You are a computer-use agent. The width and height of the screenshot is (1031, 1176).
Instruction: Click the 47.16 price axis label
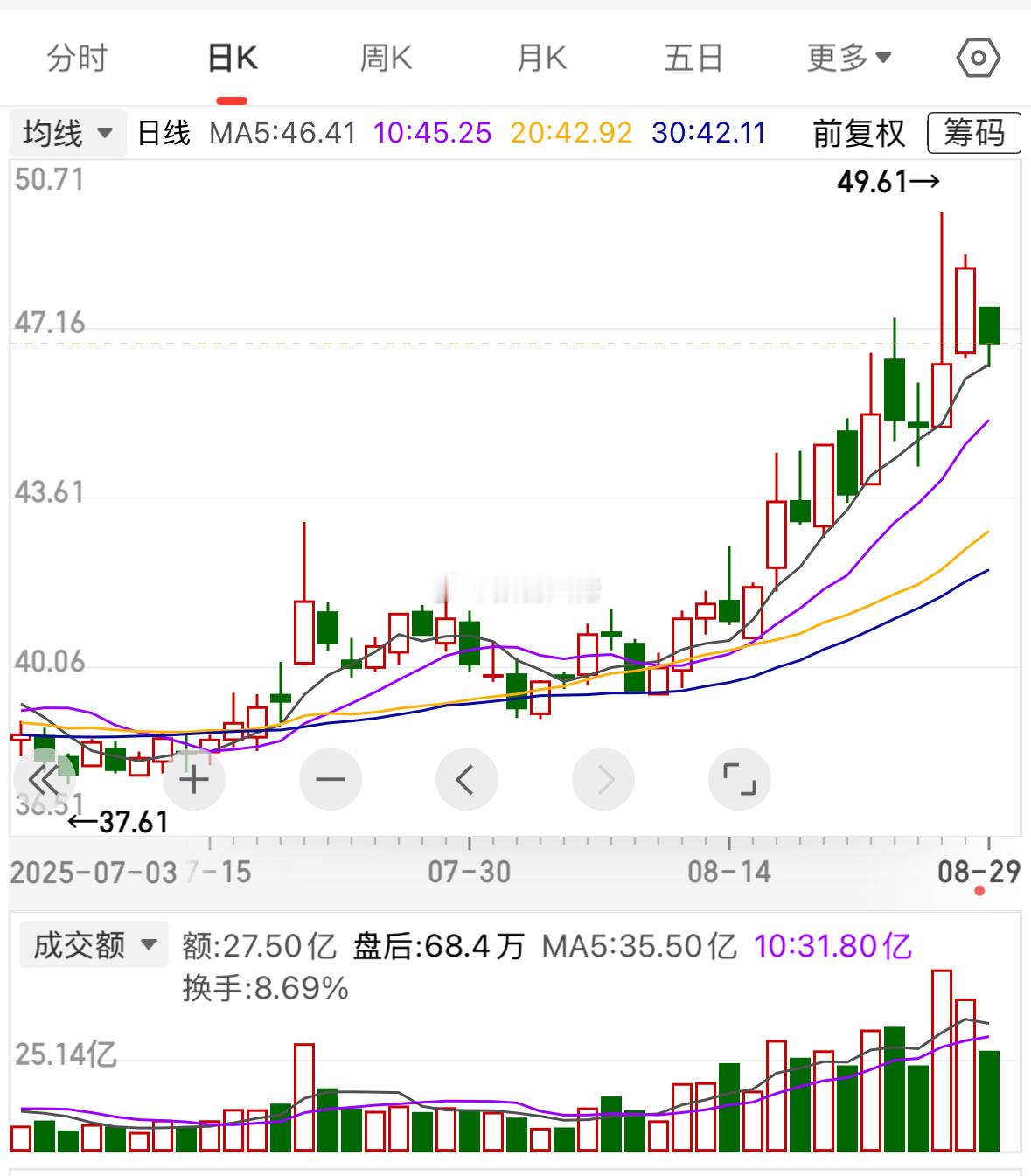coord(50,324)
